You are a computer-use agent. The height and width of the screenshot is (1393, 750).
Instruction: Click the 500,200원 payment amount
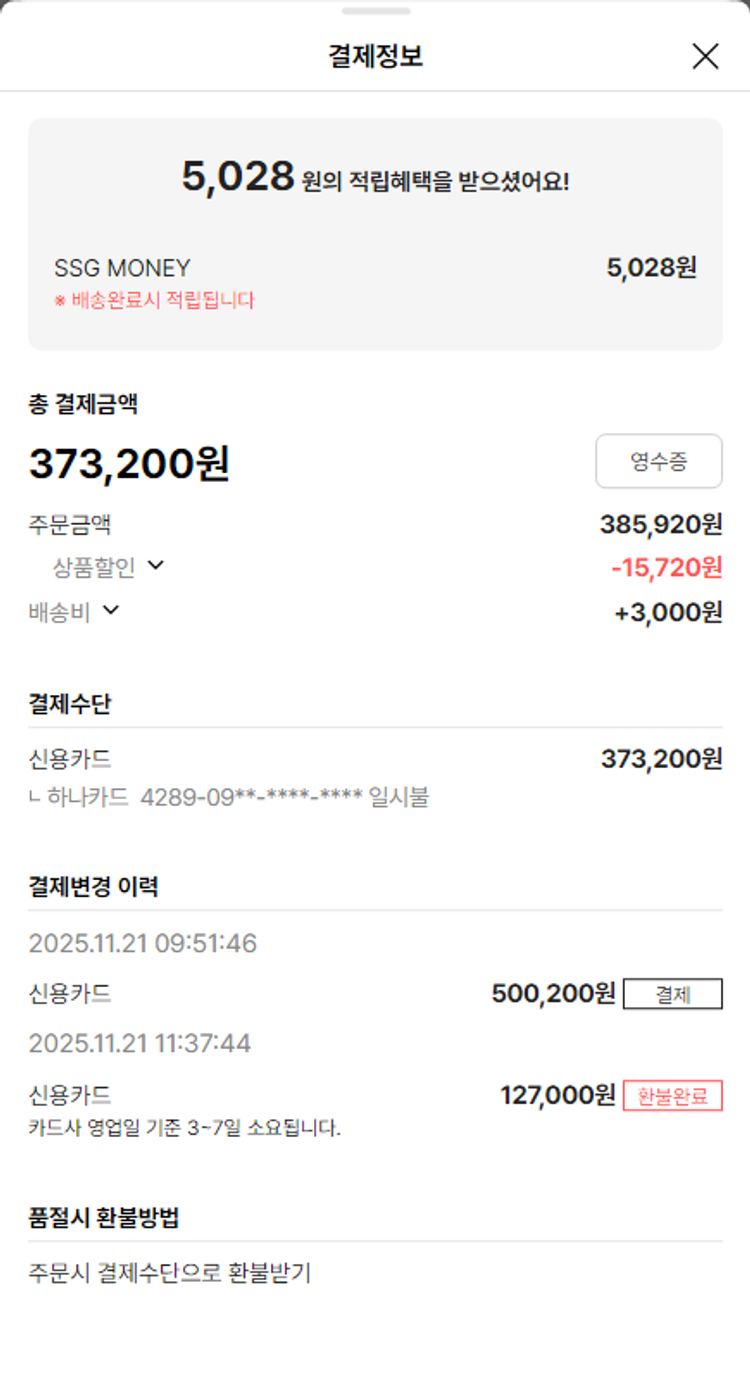[x=553, y=994]
